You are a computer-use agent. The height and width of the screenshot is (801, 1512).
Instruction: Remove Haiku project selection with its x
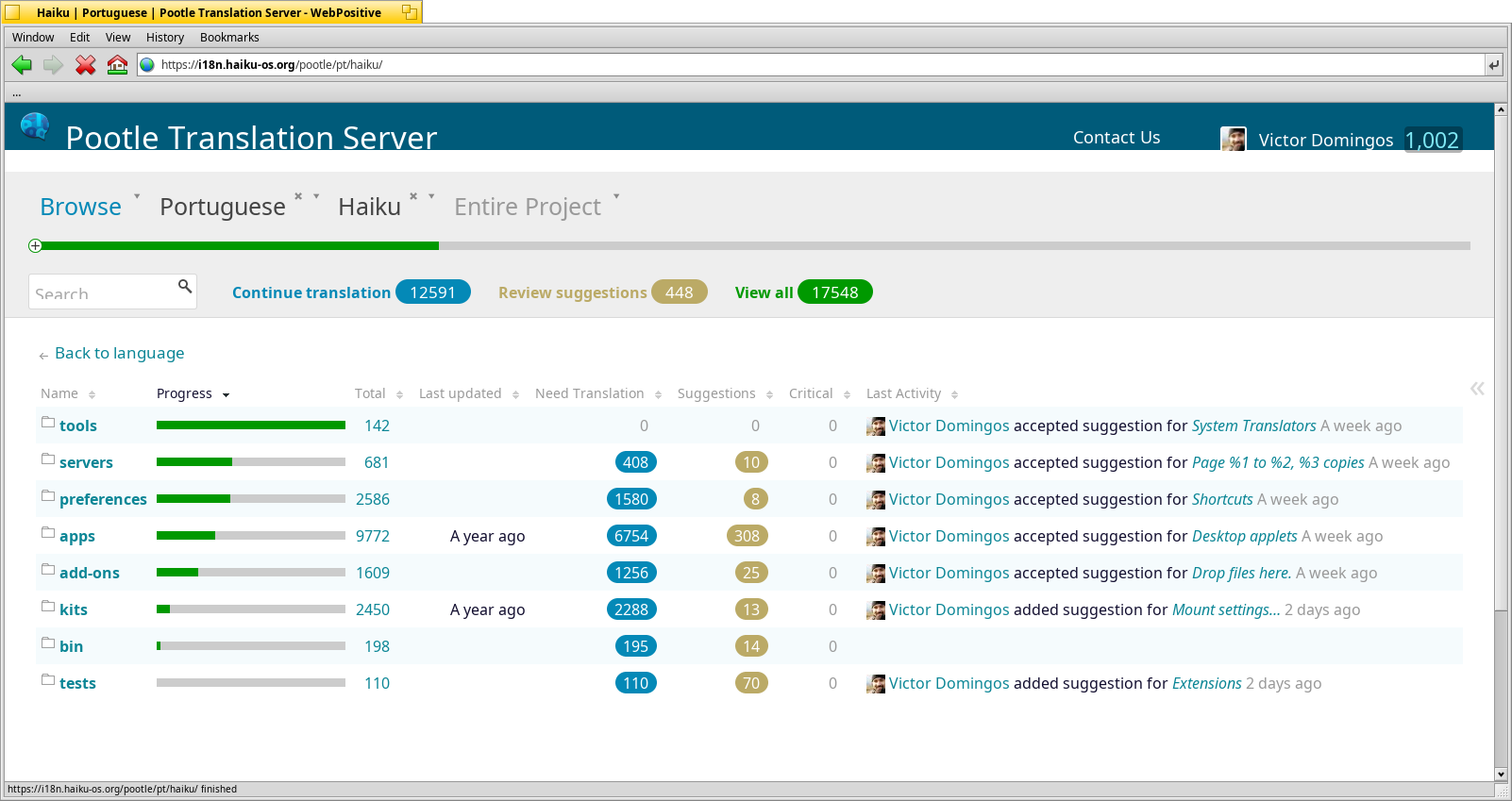(x=413, y=196)
